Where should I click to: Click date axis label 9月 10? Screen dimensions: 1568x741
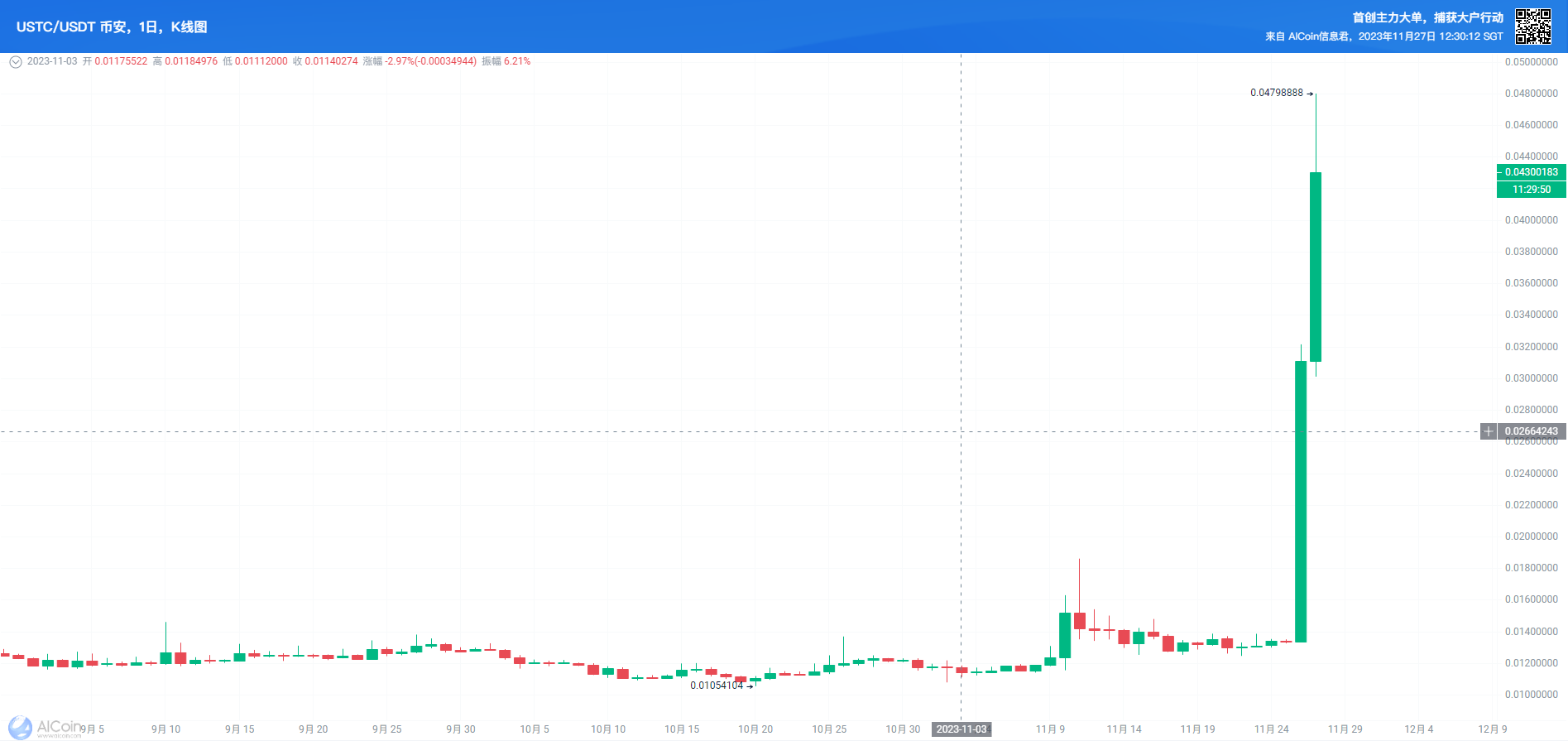165,729
